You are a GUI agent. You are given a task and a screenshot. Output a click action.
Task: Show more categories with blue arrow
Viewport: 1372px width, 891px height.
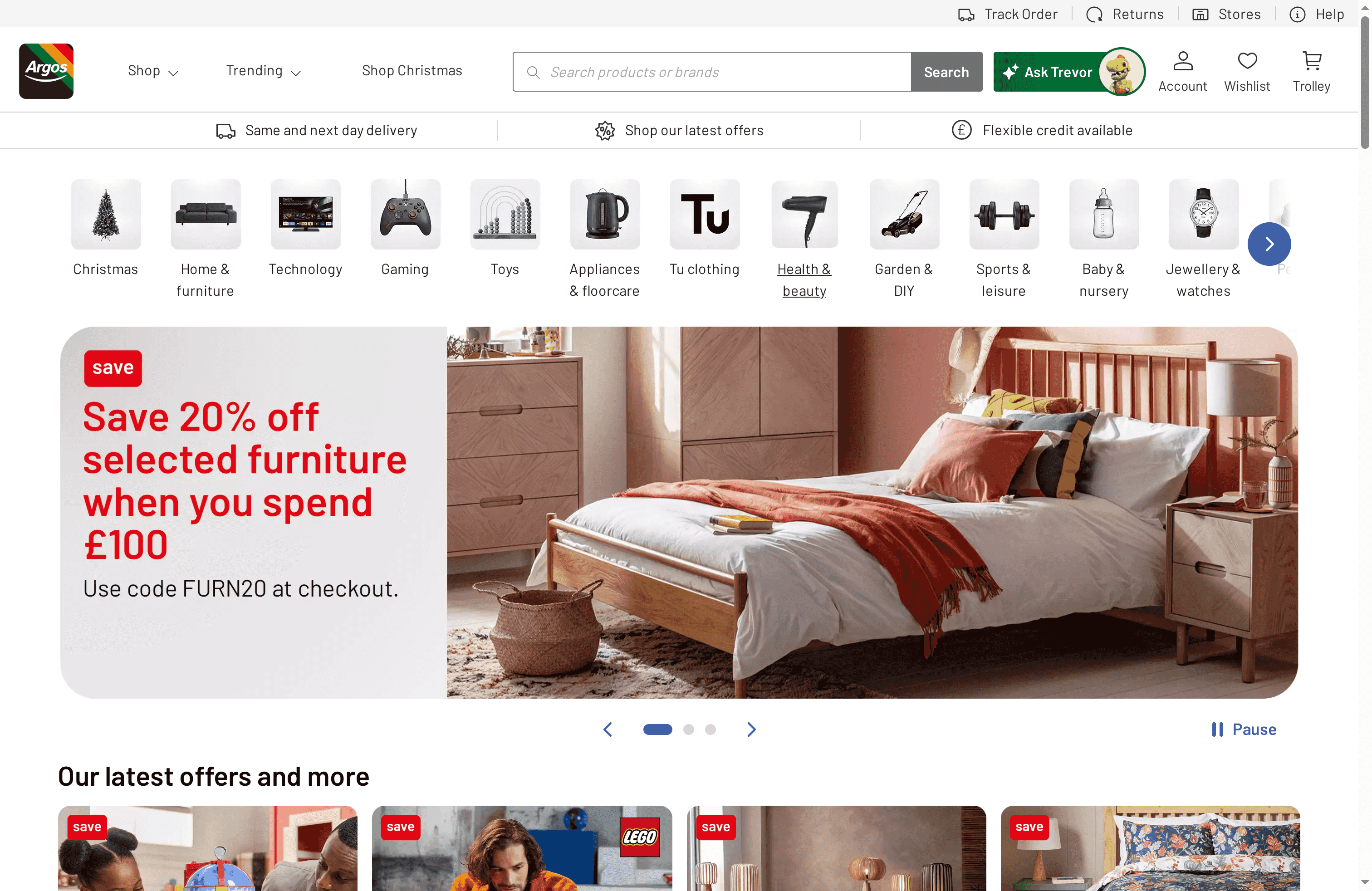coord(1269,244)
